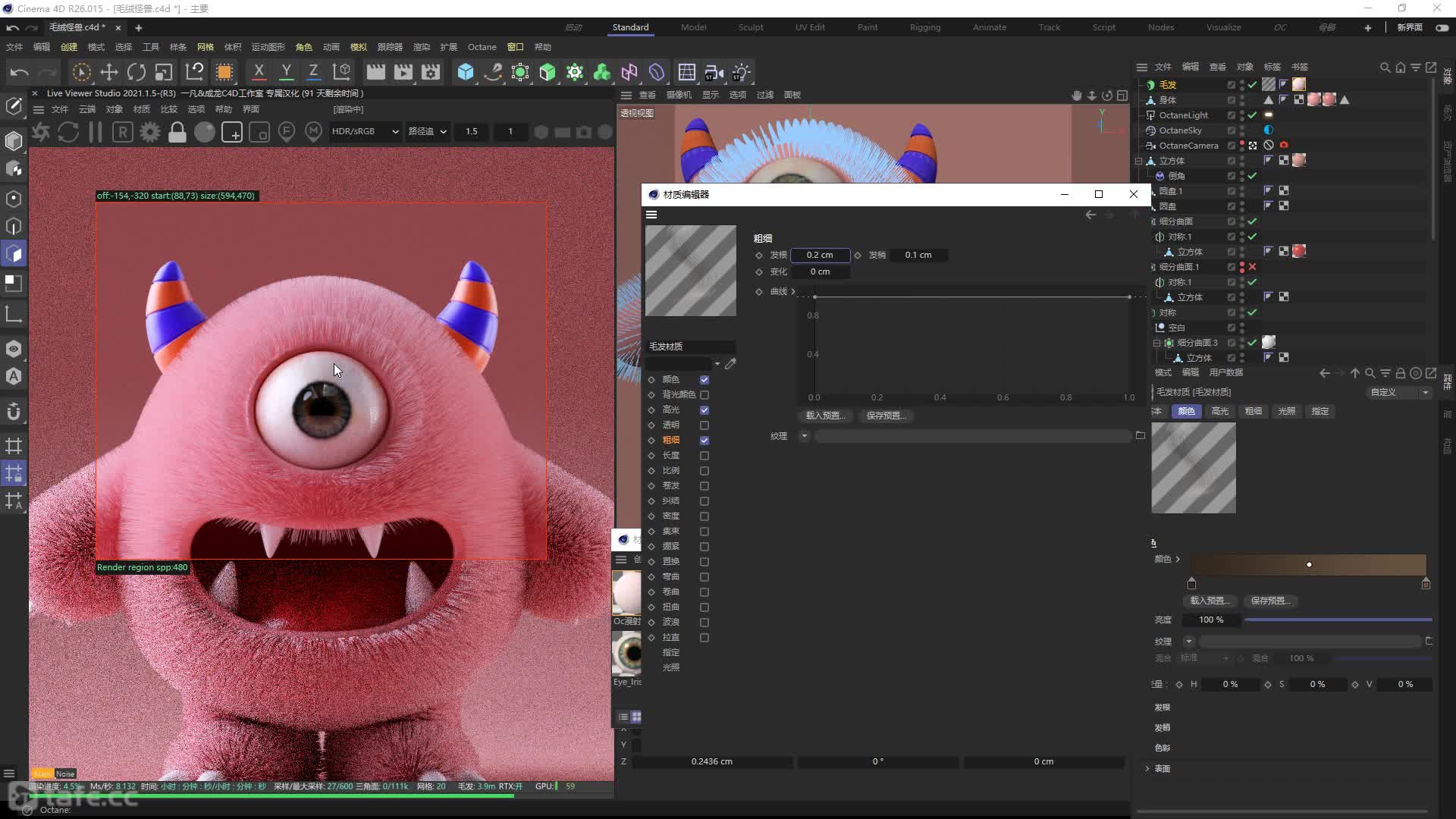
Task: Switch to 粗细 tab in attributes panel
Action: (1253, 411)
